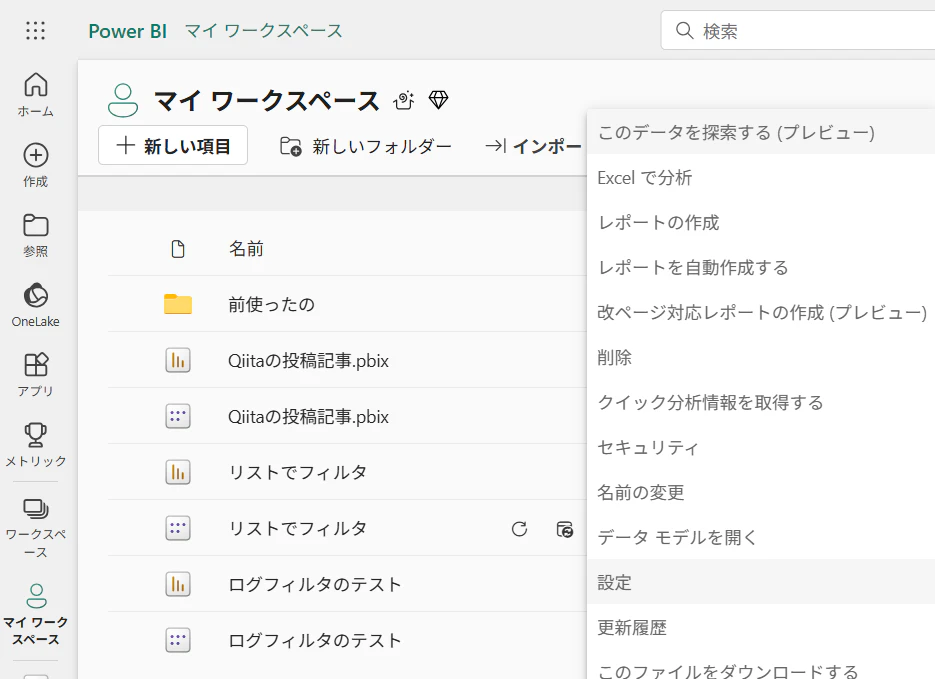Click report icon of Qiitaの投稿記事.pbix
Viewport: 935px width, 679px height.
(x=178, y=360)
